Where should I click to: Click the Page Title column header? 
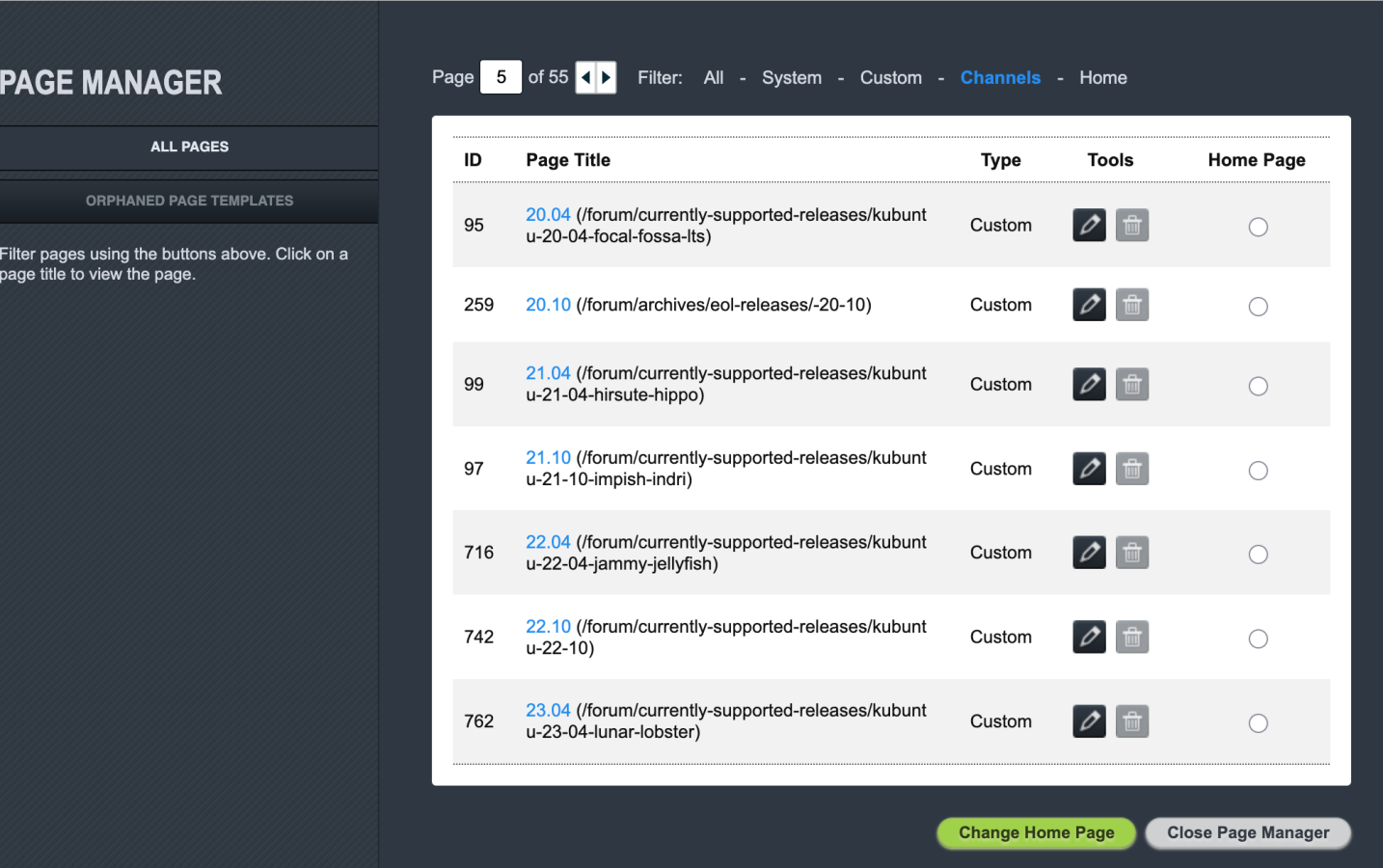point(568,160)
